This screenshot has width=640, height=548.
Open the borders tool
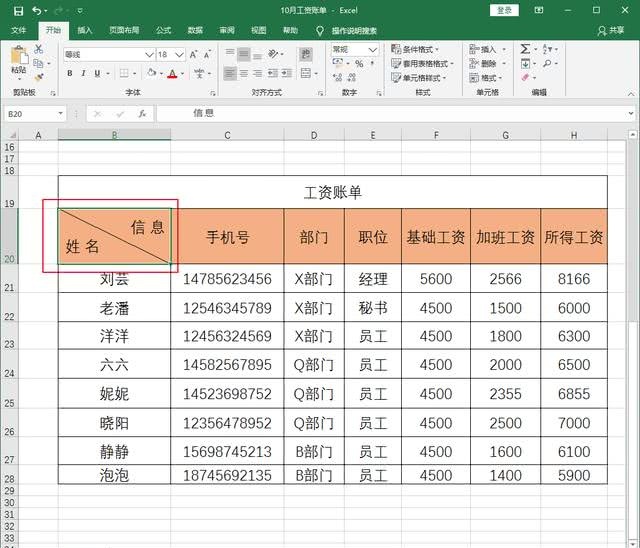point(124,73)
